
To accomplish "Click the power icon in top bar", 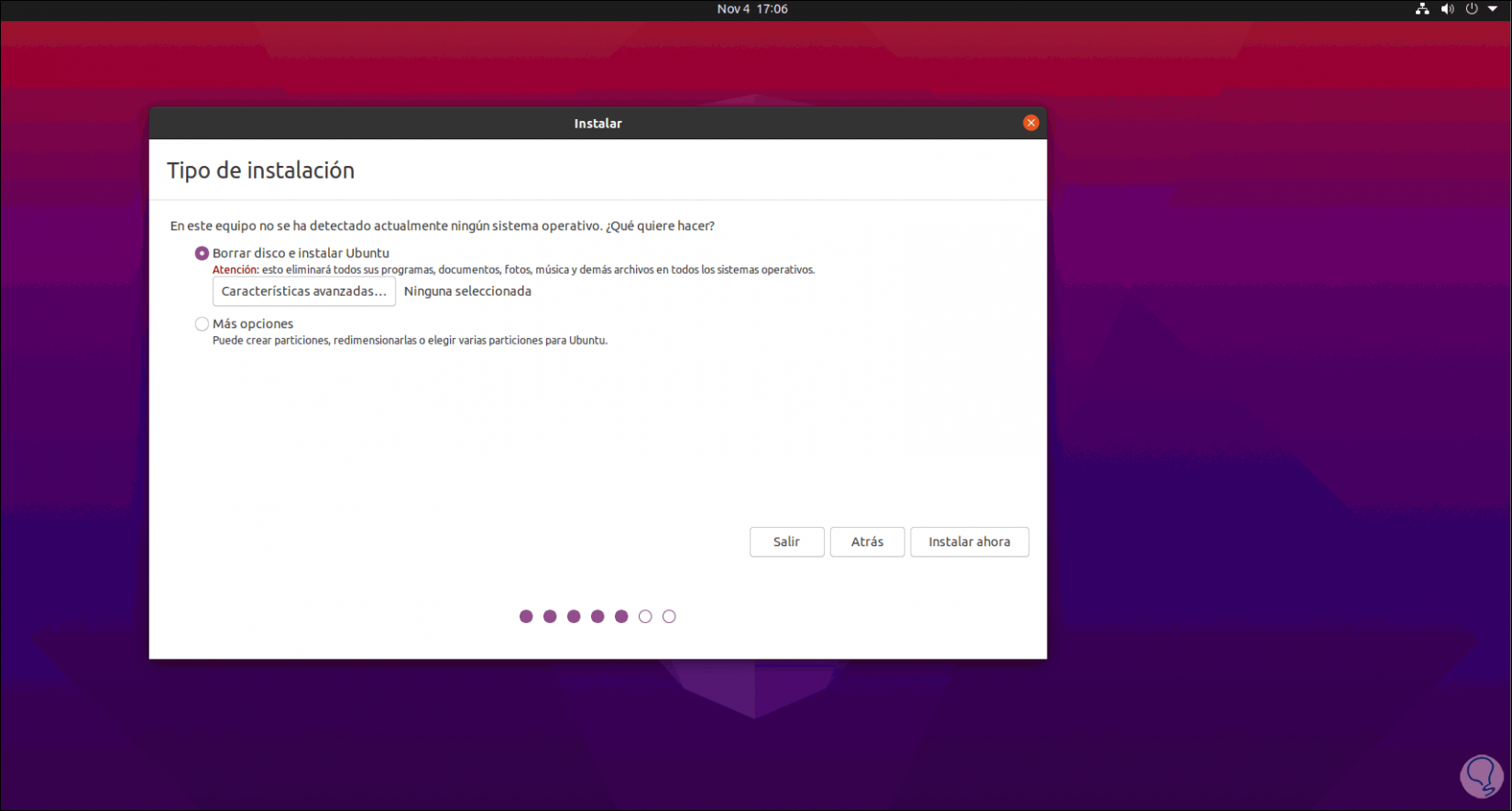I will 1472,9.
